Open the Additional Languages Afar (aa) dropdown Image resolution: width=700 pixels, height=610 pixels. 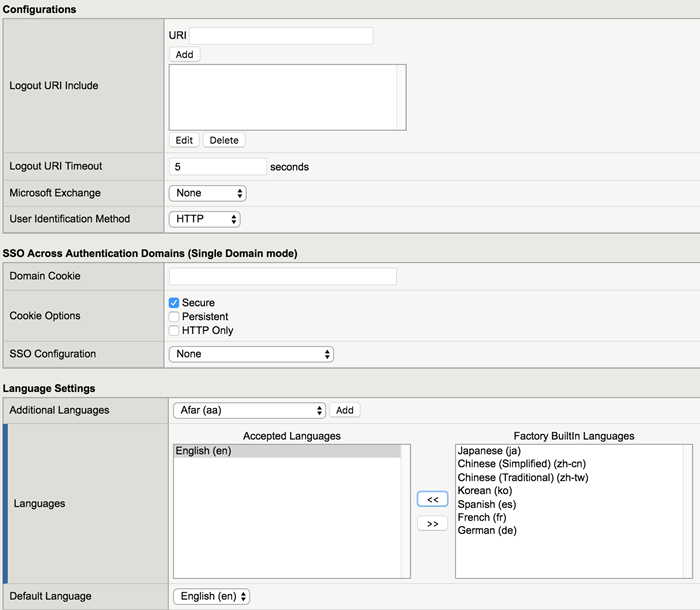click(x=248, y=410)
